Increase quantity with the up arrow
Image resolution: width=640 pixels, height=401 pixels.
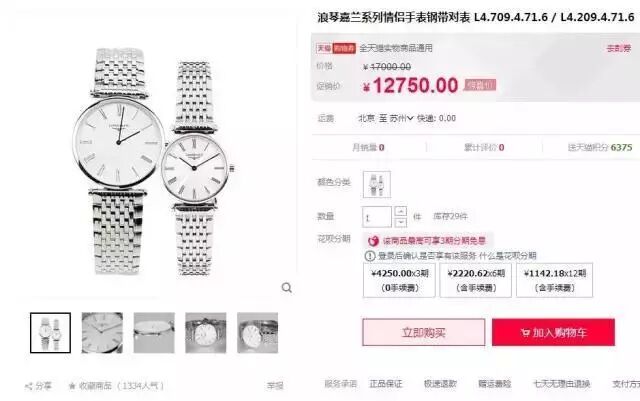click(x=401, y=212)
